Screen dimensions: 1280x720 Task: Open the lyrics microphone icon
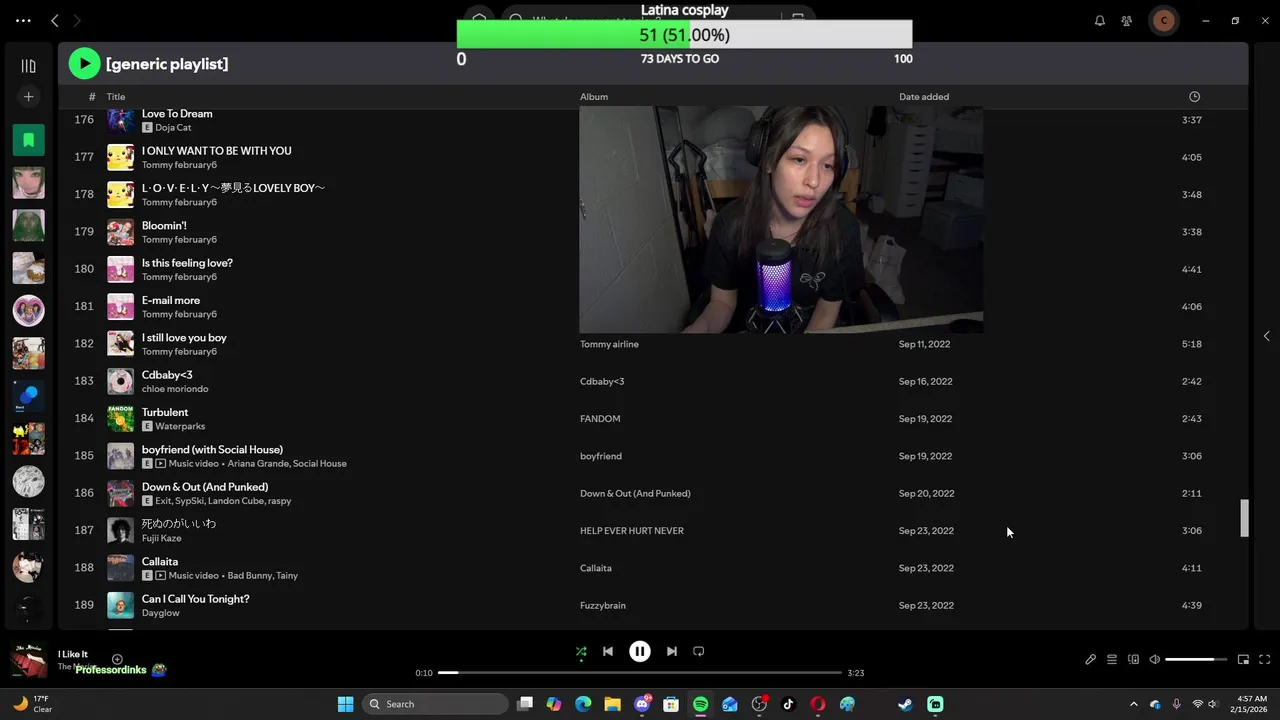point(1091,660)
